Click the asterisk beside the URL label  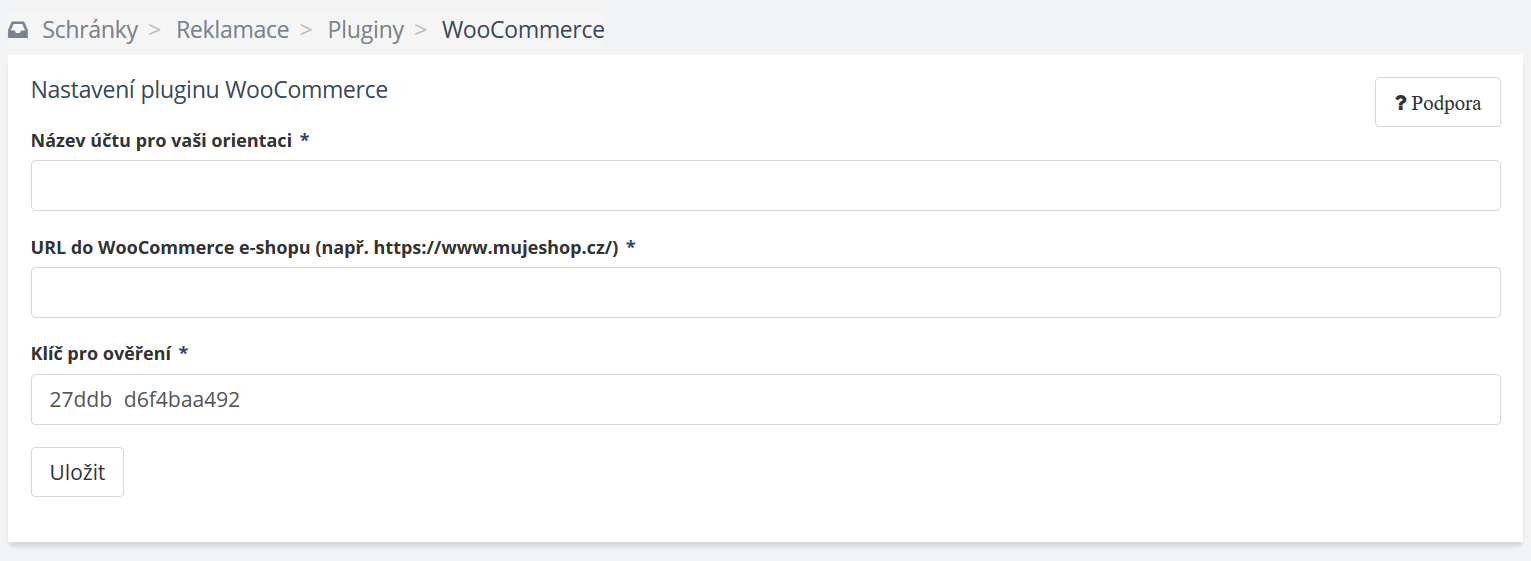pyautogui.click(x=631, y=247)
